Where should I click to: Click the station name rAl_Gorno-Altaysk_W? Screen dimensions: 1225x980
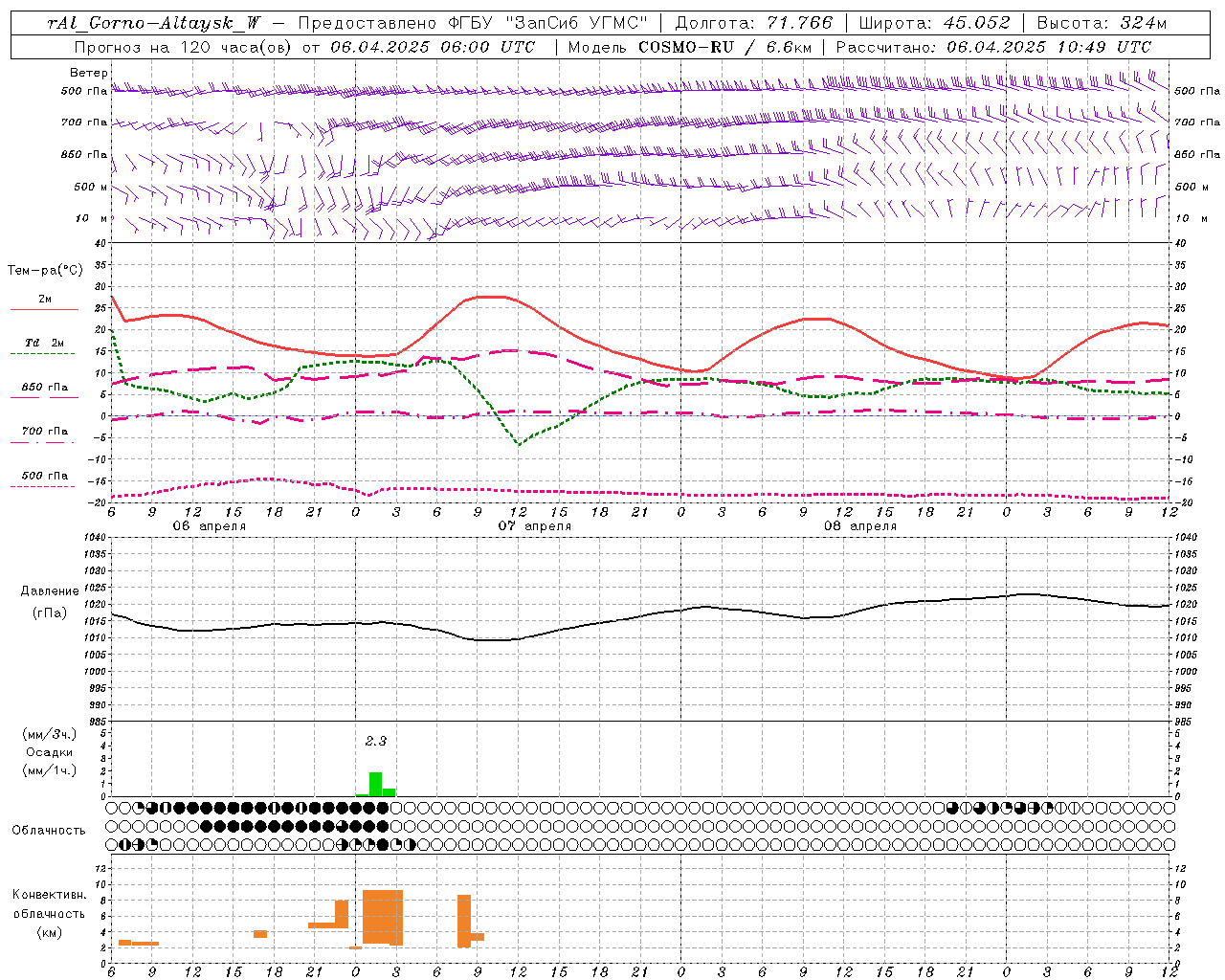point(154,23)
